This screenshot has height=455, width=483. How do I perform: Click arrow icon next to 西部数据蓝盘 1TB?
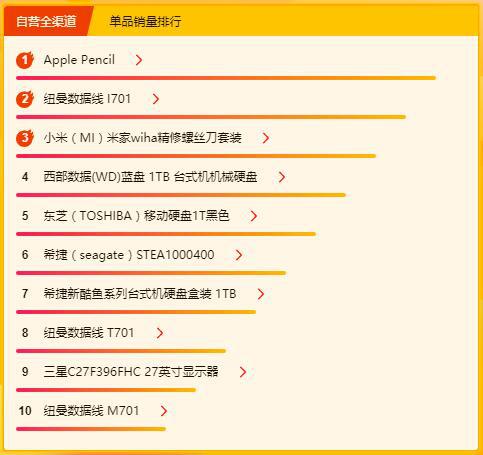pyautogui.click(x=282, y=177)
